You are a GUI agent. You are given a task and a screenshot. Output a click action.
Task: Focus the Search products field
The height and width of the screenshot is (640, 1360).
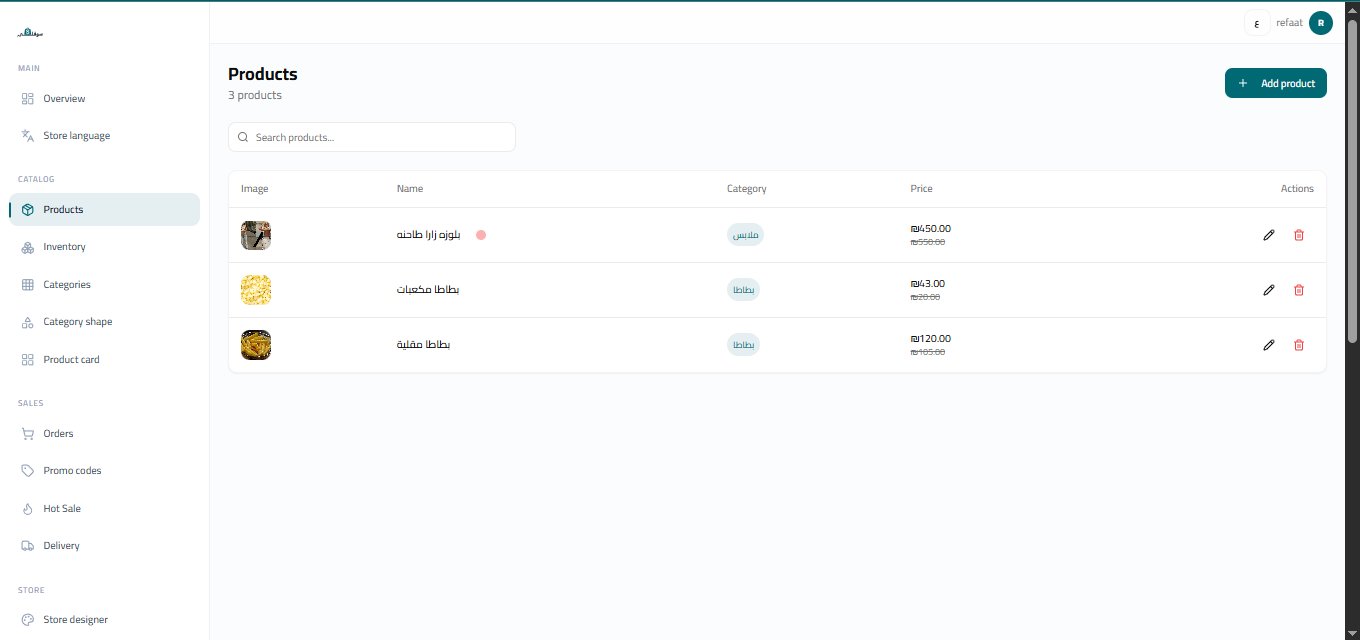(372, 137)
